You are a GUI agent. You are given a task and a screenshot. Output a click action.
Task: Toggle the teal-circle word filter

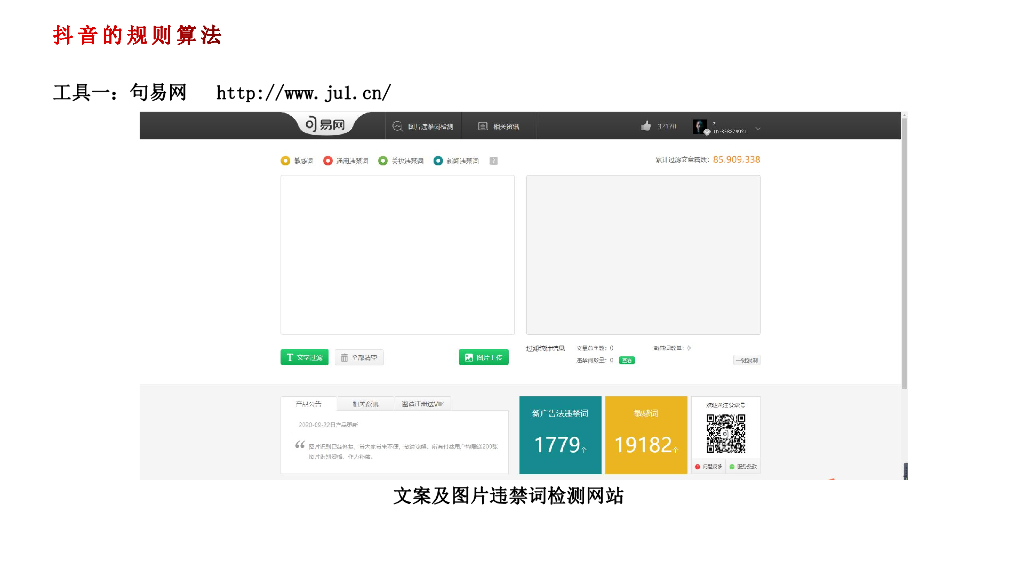coord(456,161)
